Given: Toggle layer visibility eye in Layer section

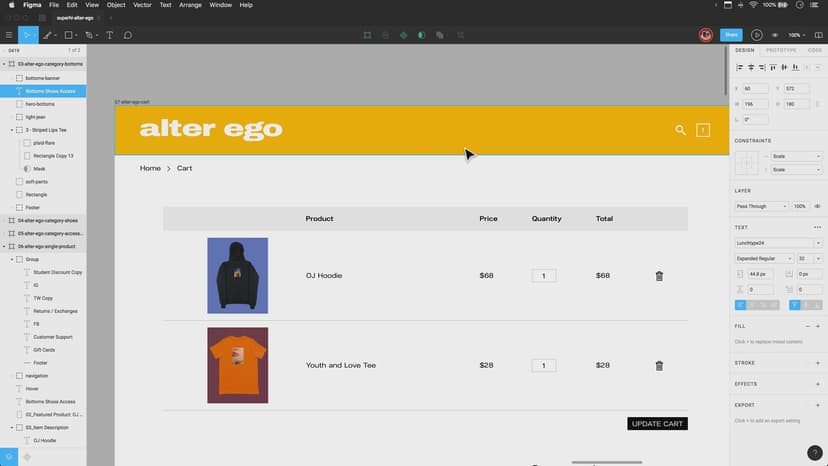Looking at the screenshot, I should pos(817,206).
